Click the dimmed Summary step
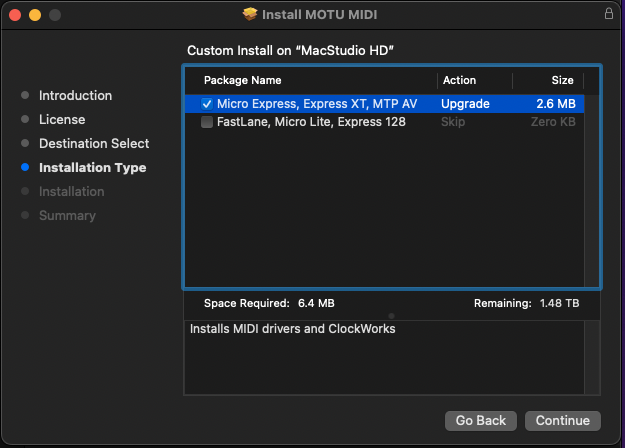 [x=67, y=216]
